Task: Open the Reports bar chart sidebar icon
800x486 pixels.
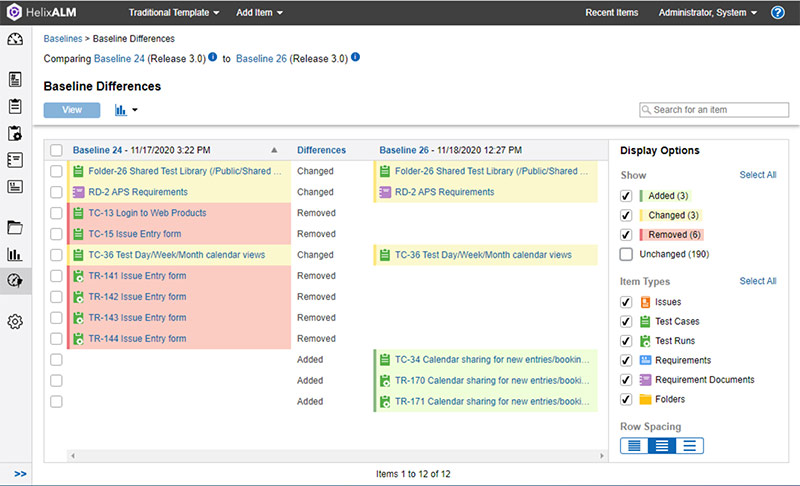Action: 15,254
